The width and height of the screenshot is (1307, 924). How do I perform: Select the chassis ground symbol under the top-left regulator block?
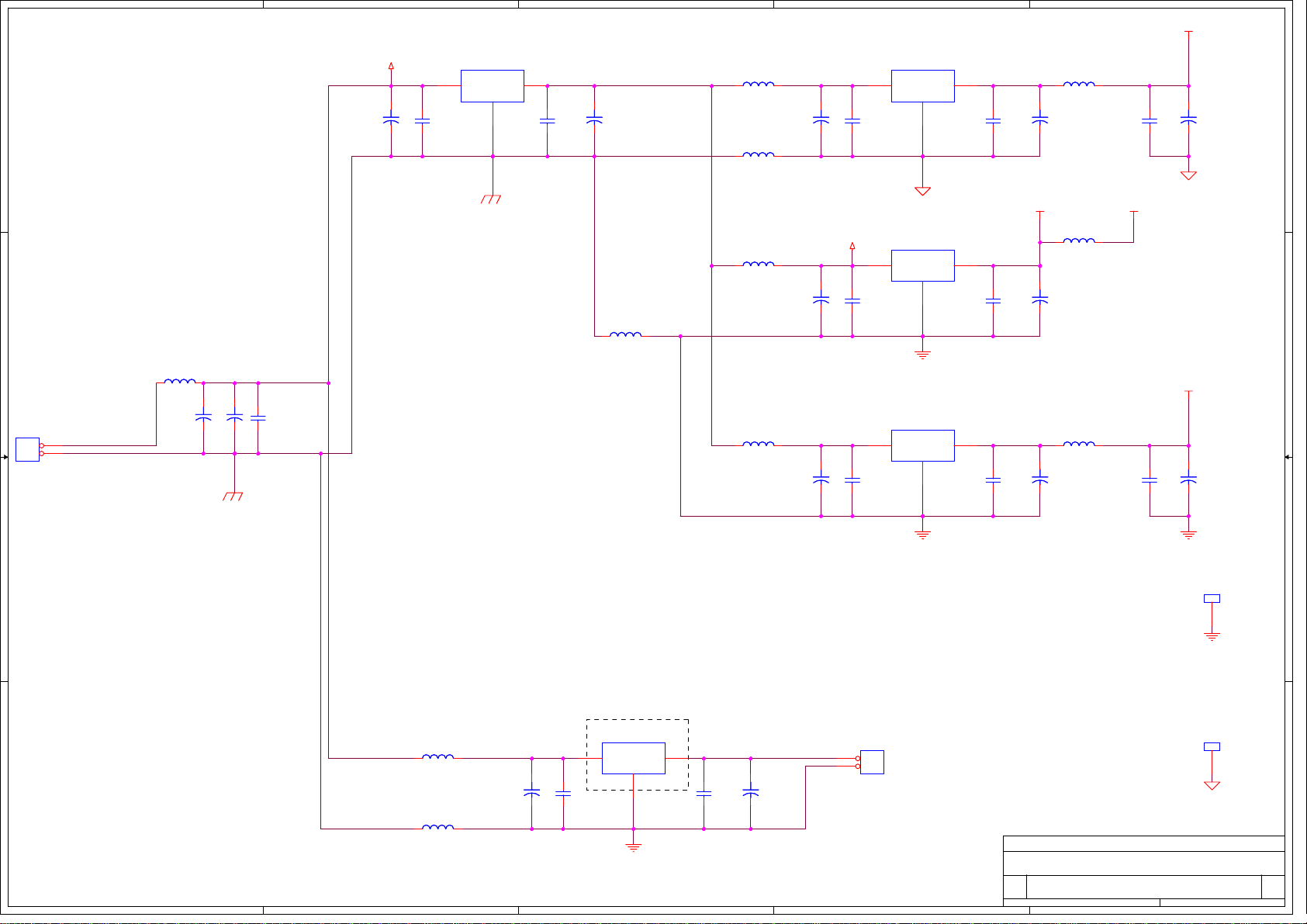click(x=491, y=199)
